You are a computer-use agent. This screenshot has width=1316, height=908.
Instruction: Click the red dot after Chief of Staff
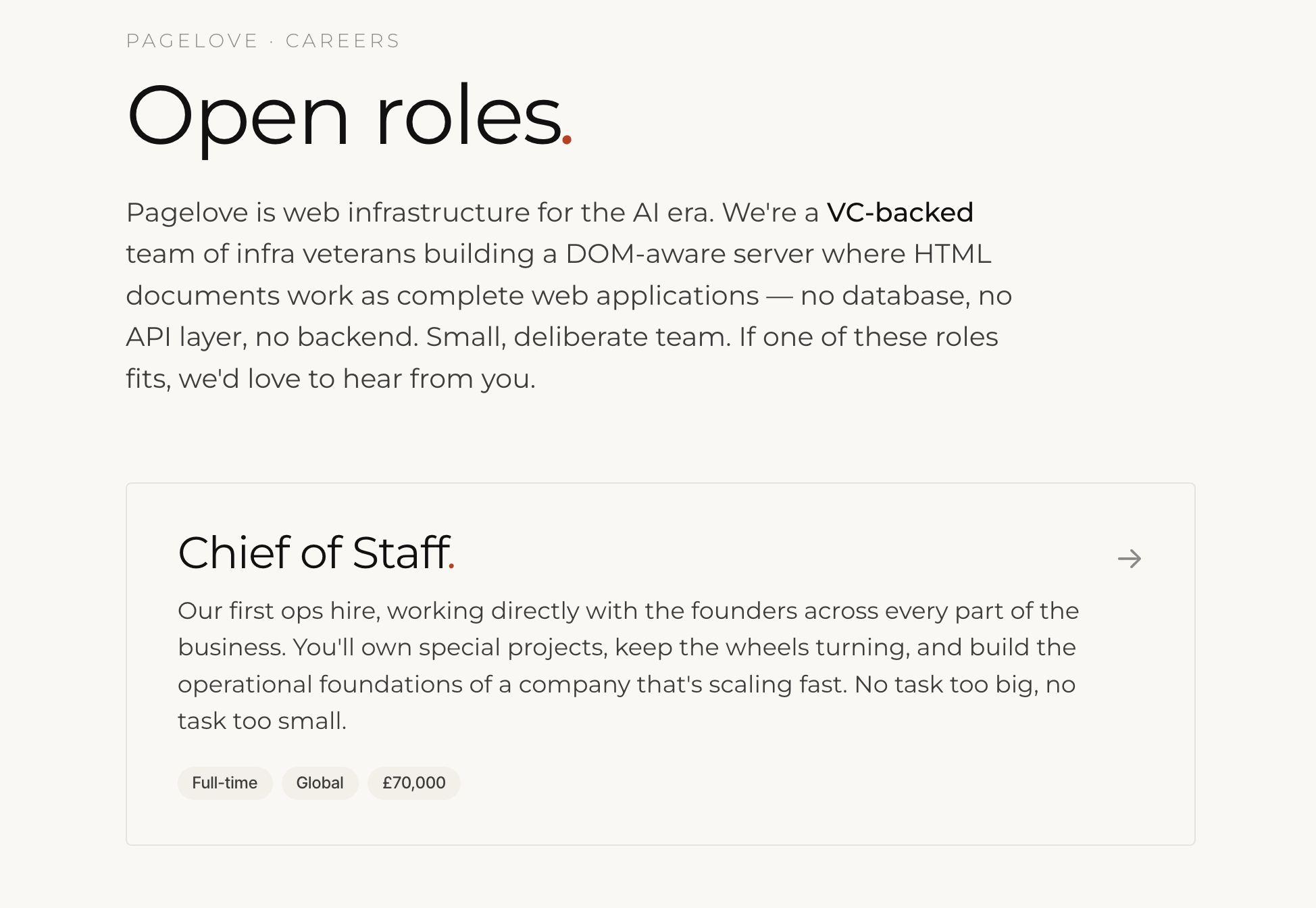[x=451, y=567]
